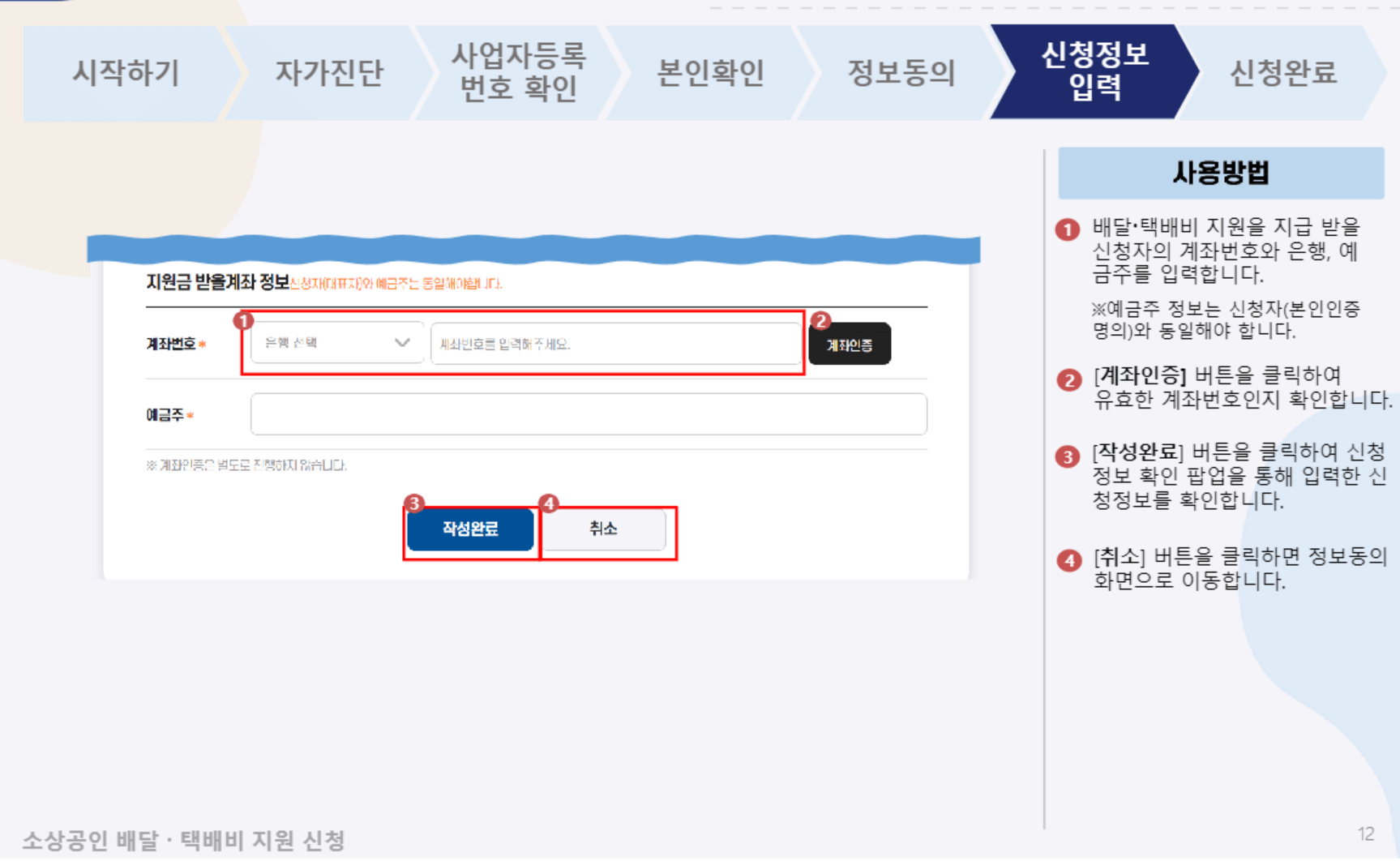Select the 사업자등록 번호 확인 step
This screenshot has width=1400, height=861.
(x=519, y=73)
